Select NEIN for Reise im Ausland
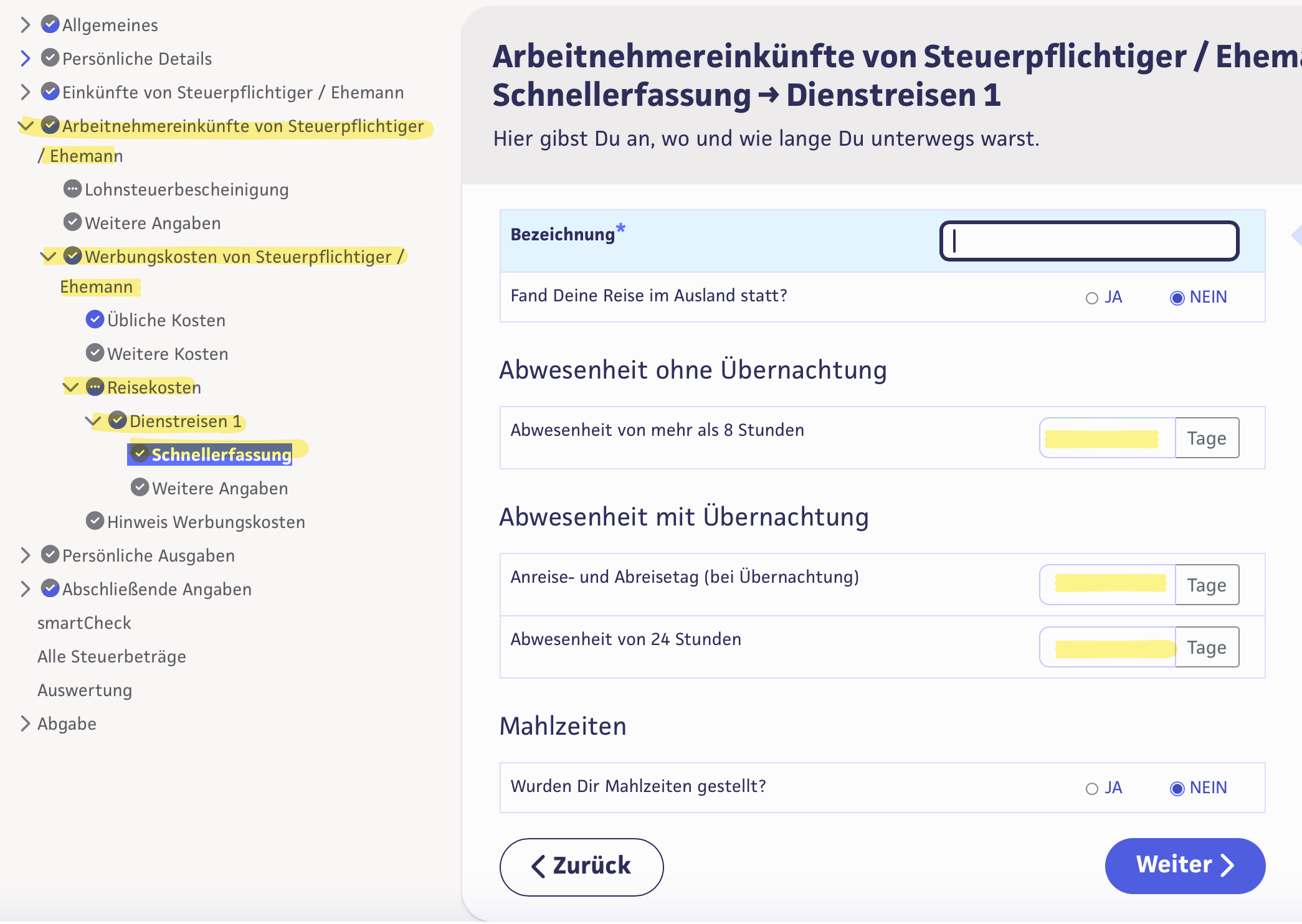The height and width of the screenshot is (924, 1302). [1177, 298]
